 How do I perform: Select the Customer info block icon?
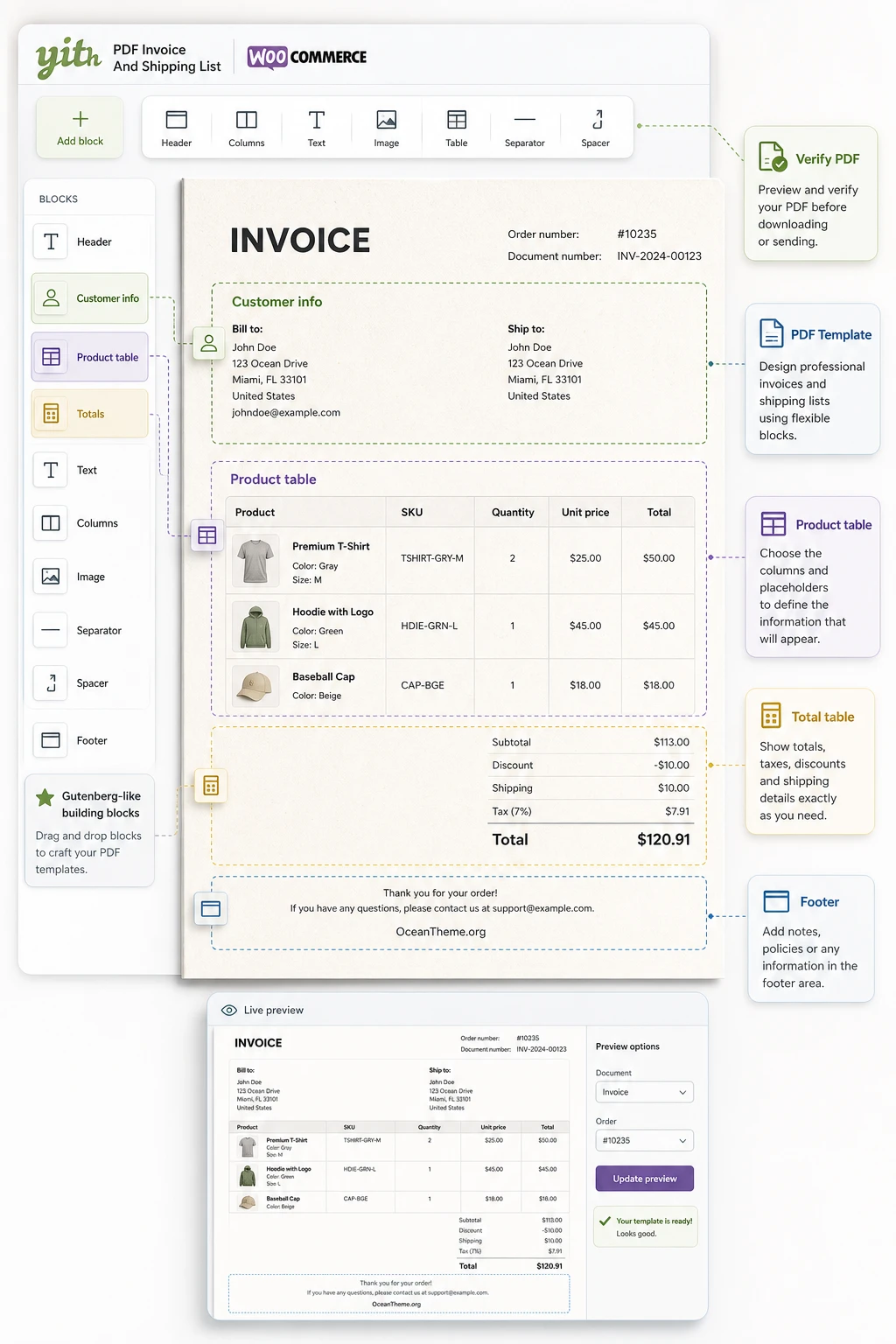click(51, 298)
